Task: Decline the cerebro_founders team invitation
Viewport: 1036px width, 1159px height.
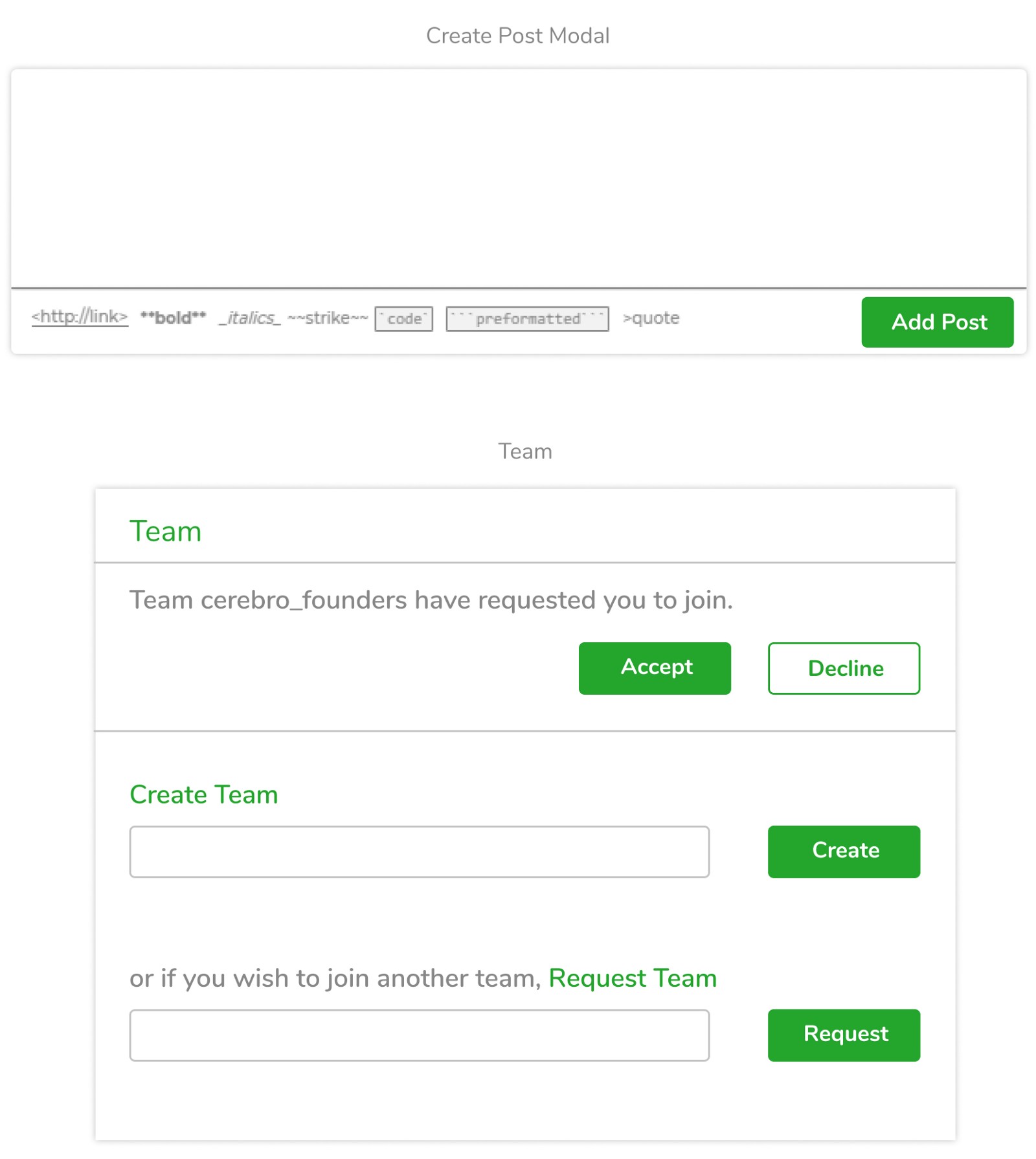Action: 844,668
